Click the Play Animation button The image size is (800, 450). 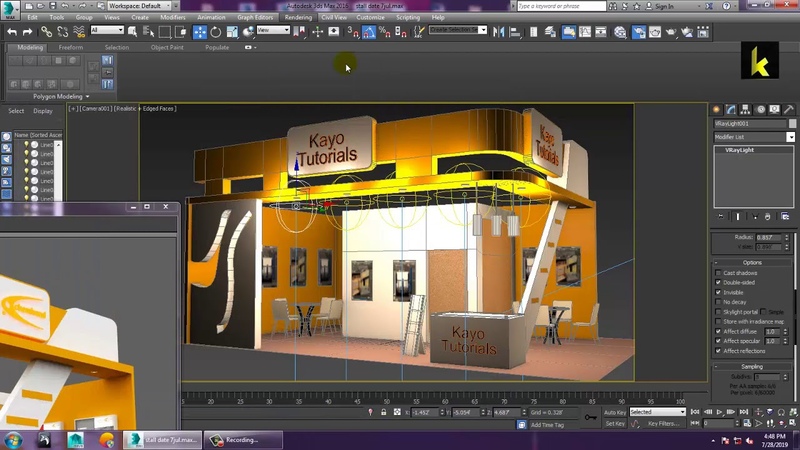pos(719,412)
